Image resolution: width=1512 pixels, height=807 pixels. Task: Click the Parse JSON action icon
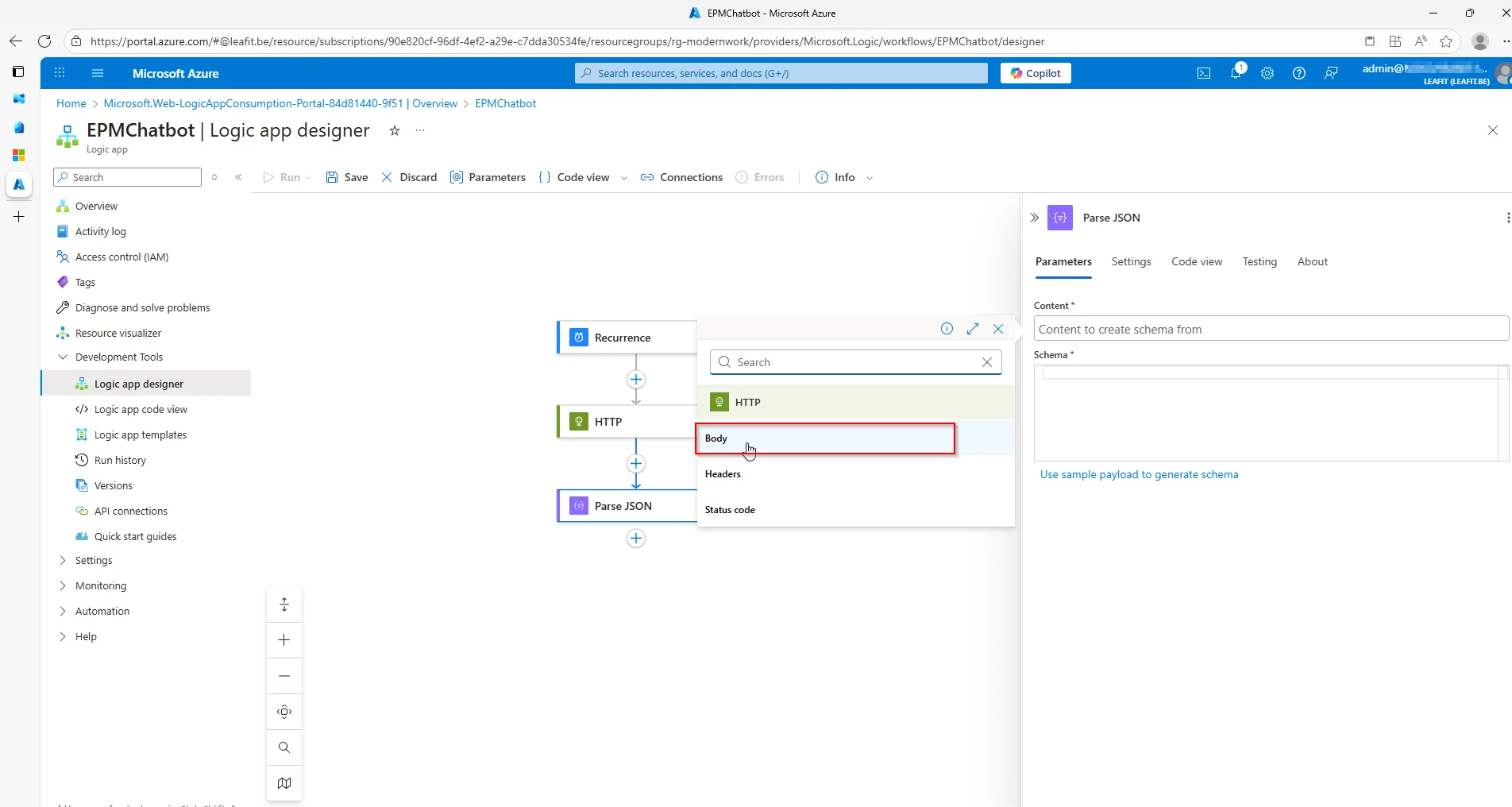coord(579,506)
